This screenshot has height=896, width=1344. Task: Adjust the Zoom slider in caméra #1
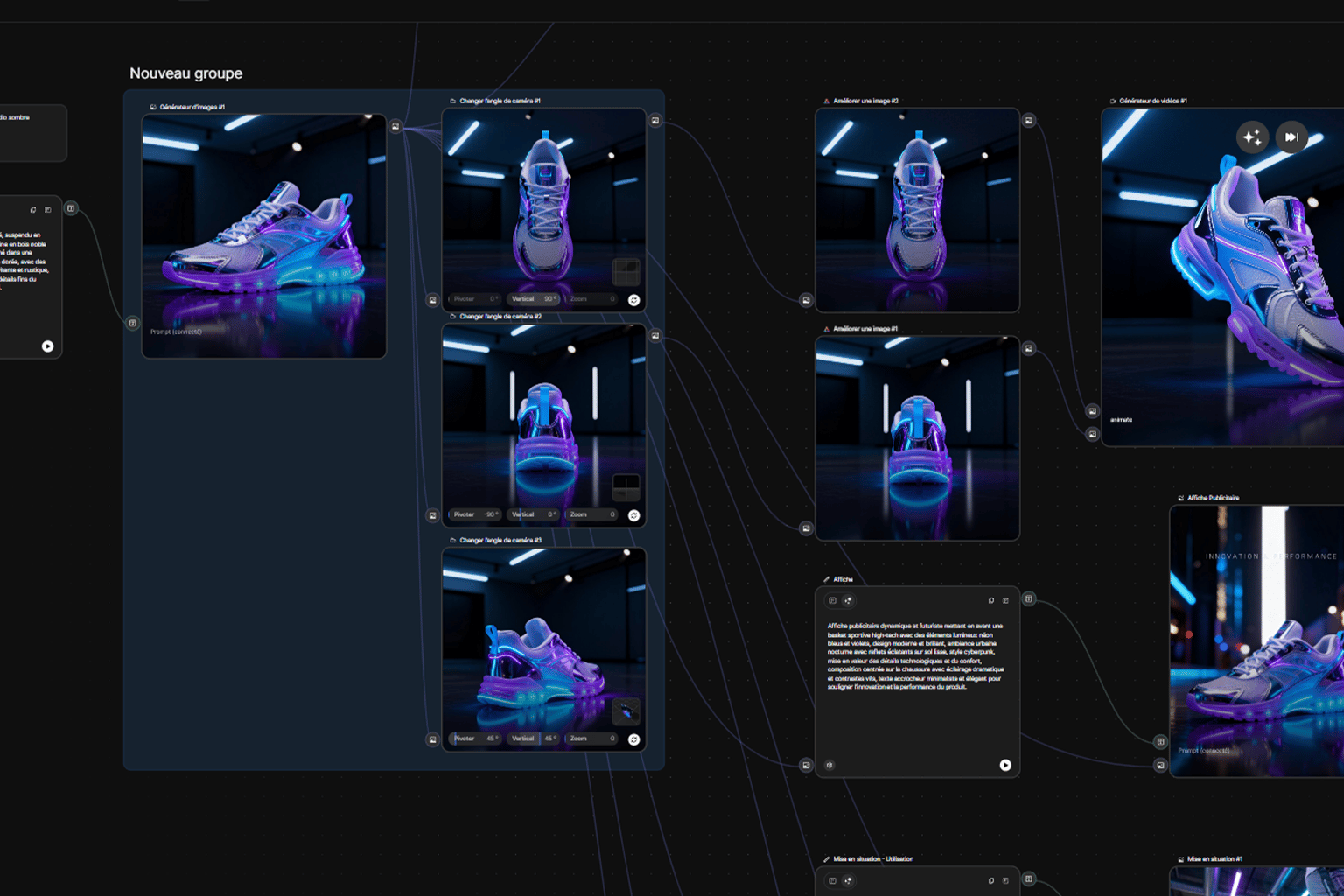[592, 299]
